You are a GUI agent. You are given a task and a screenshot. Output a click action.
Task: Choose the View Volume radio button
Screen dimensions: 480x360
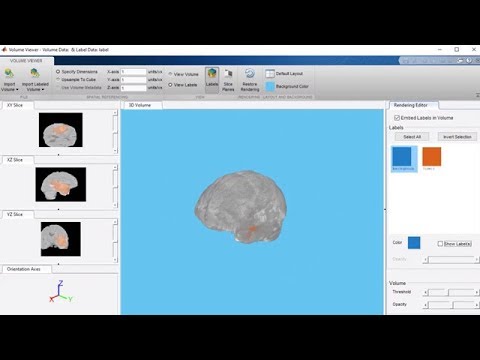[170, 74]
